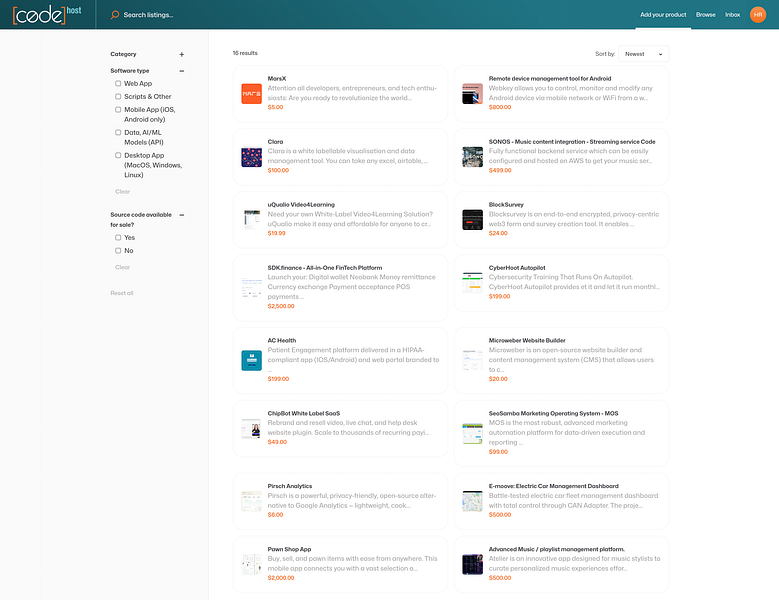779x600 pixels.
Task: Open the Pawn Shop App thumbnail
Action: point(251,564)
